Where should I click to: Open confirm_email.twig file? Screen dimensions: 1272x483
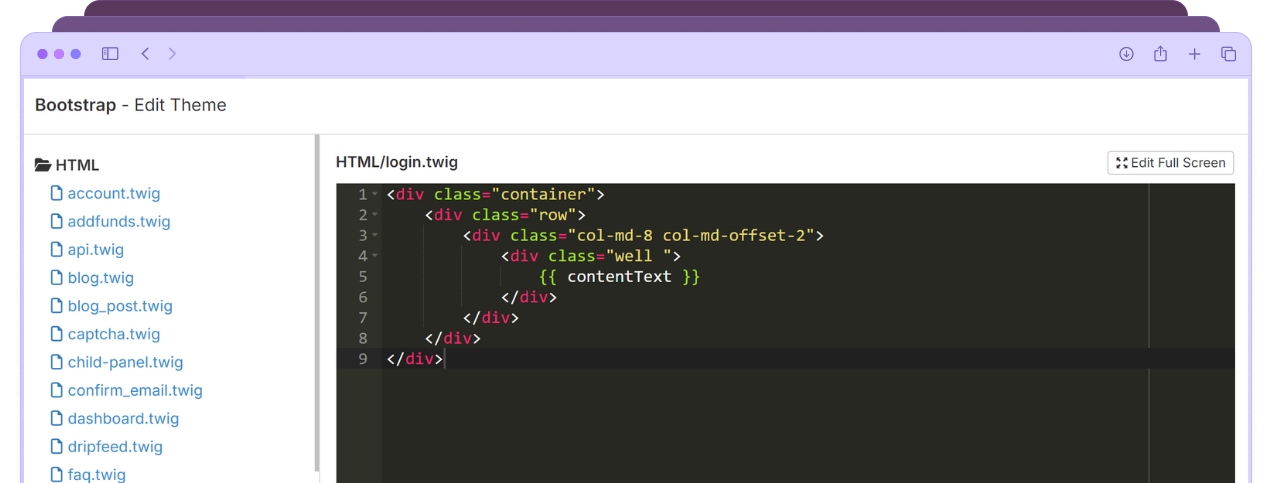tap(134, 390)
